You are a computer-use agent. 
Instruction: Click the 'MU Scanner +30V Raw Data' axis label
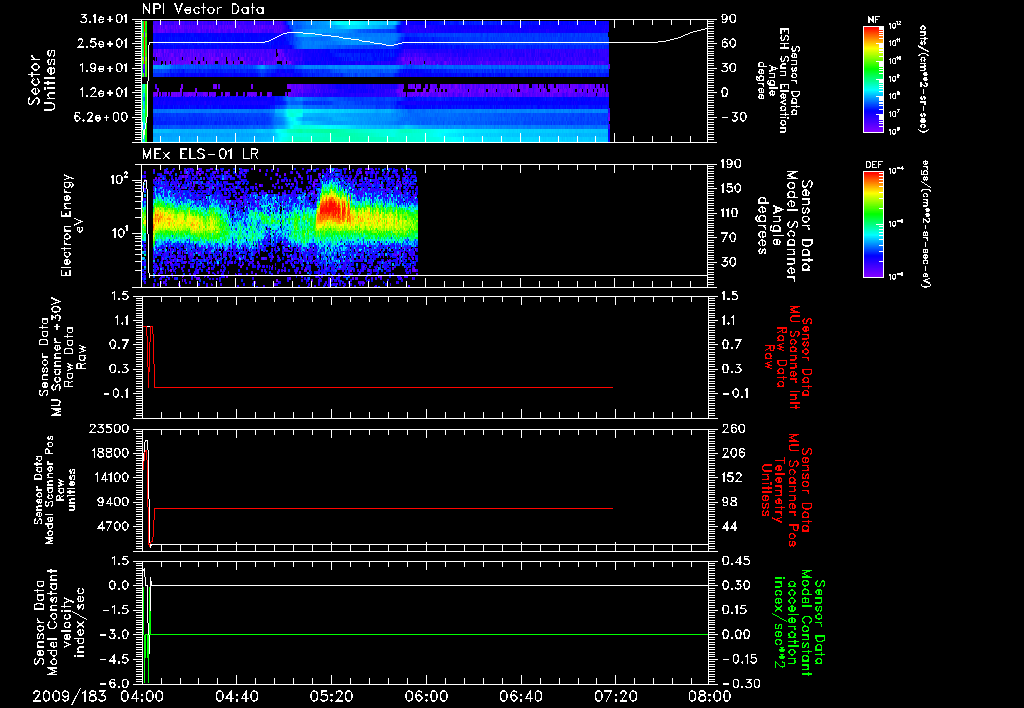tap(63, 357)
